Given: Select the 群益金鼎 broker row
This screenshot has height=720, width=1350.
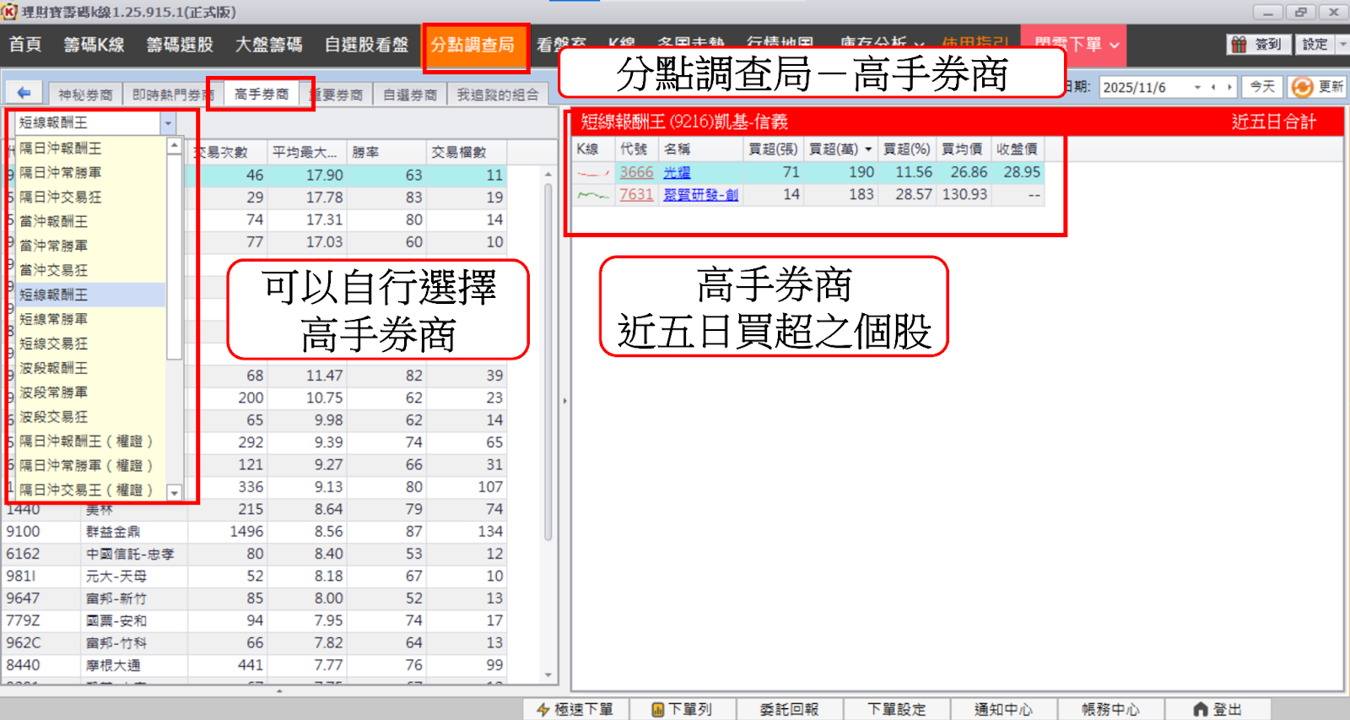Looking at the screenshot, I should click(x=254, y=532).
